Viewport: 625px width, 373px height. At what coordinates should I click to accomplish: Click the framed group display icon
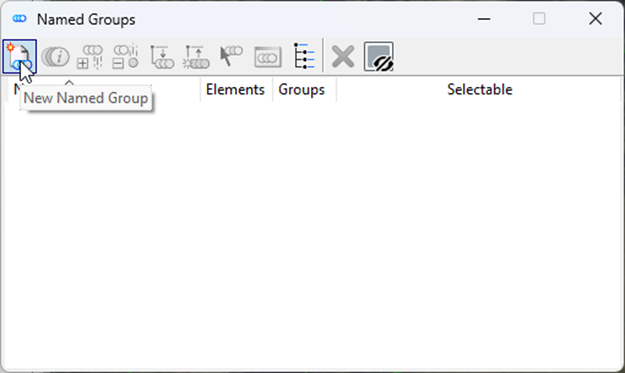[267, 57]
